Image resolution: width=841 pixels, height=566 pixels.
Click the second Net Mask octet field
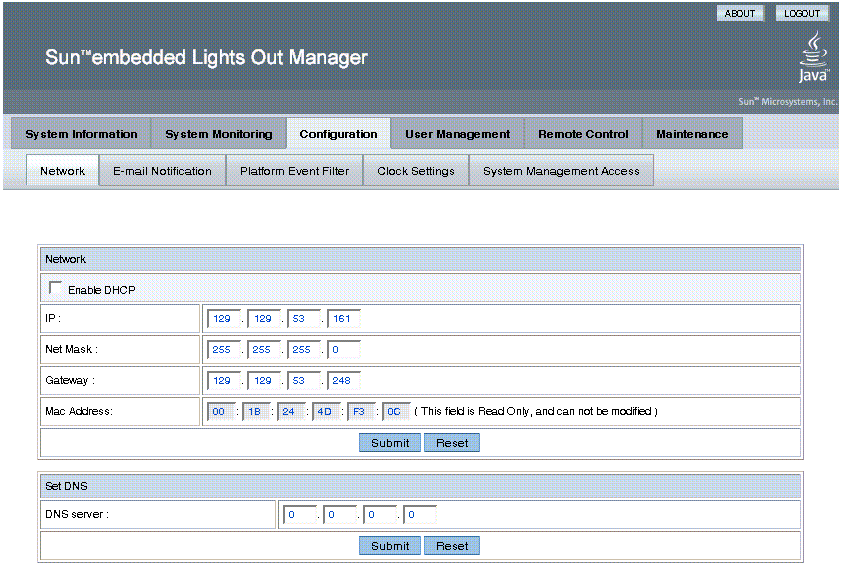click(x=264, y=350)
